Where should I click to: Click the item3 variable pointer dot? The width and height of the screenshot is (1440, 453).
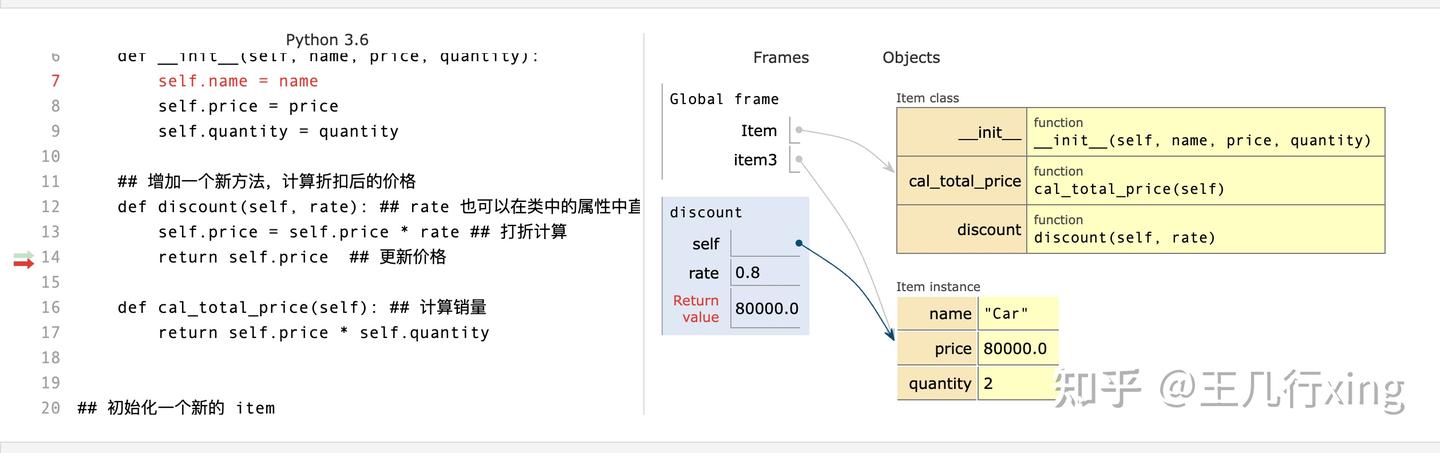tap(799, 159)
